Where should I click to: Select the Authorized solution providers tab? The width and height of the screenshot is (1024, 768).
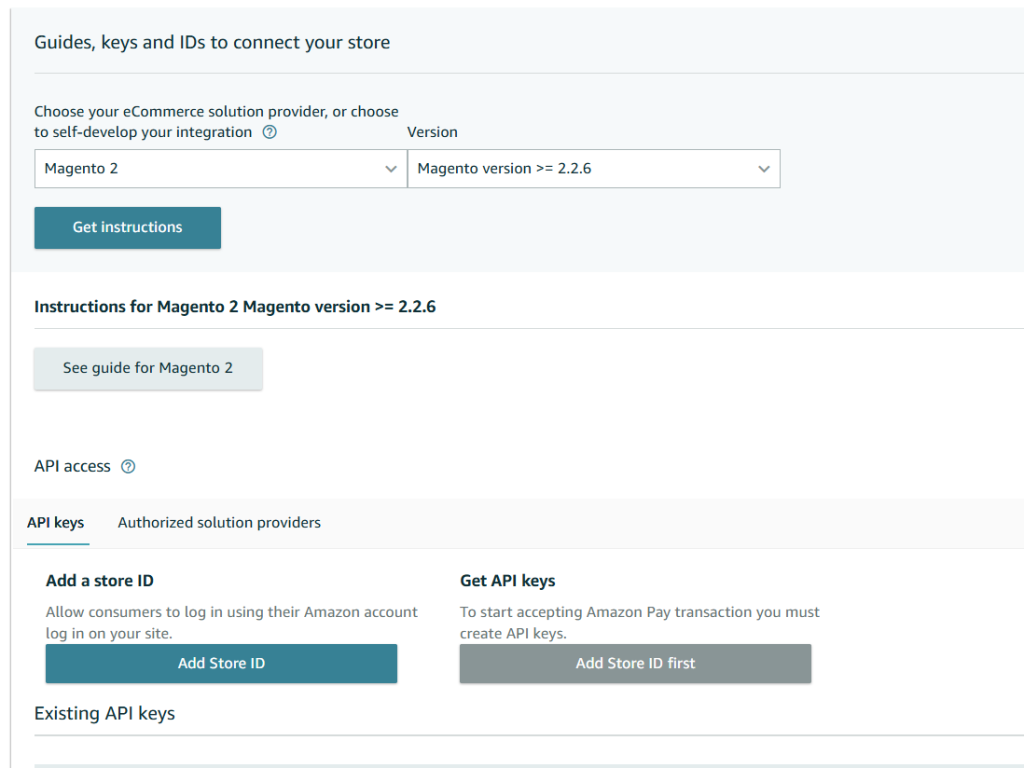219,523
